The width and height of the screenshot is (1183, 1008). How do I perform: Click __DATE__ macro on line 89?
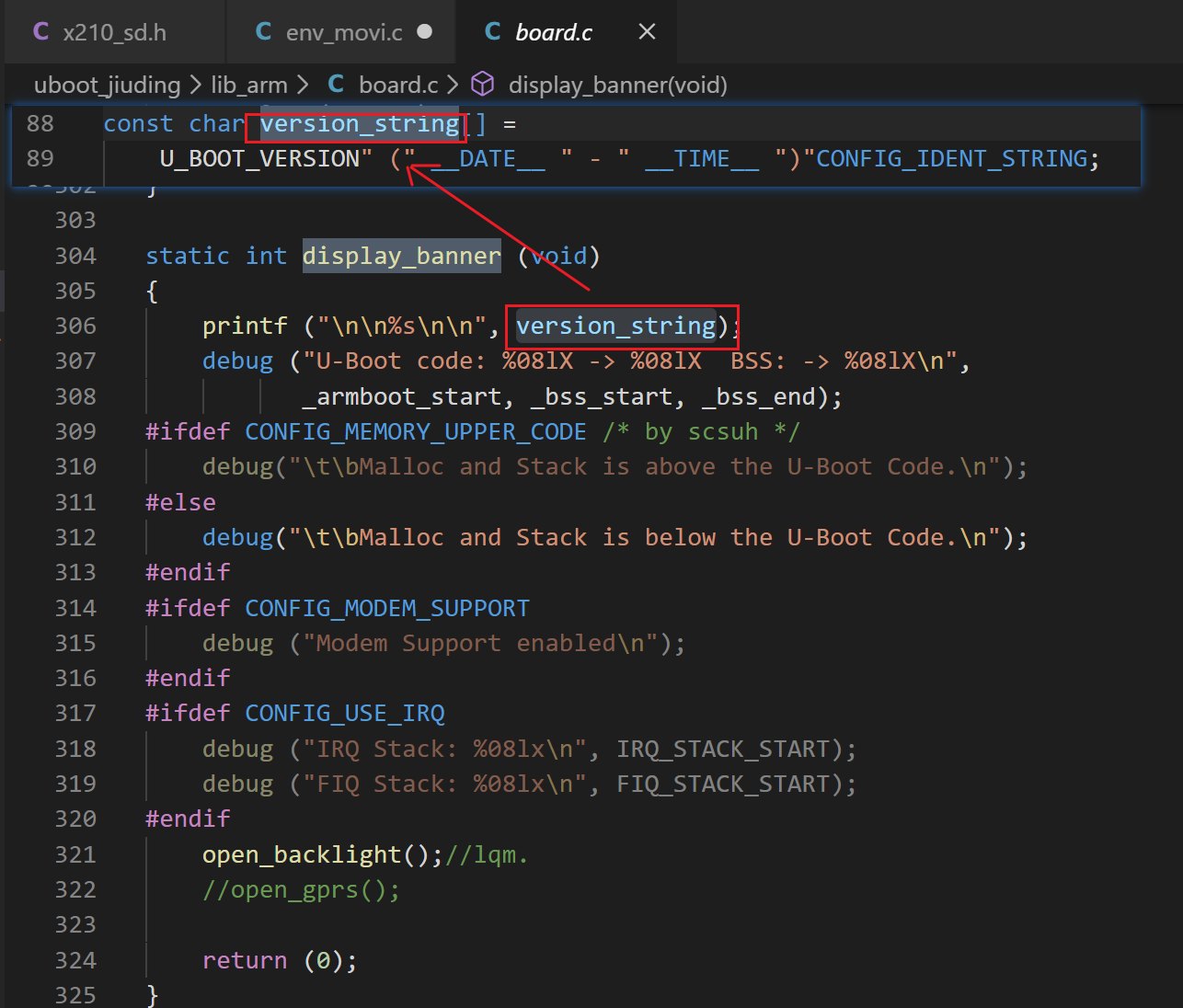click(x=488, y=158)
